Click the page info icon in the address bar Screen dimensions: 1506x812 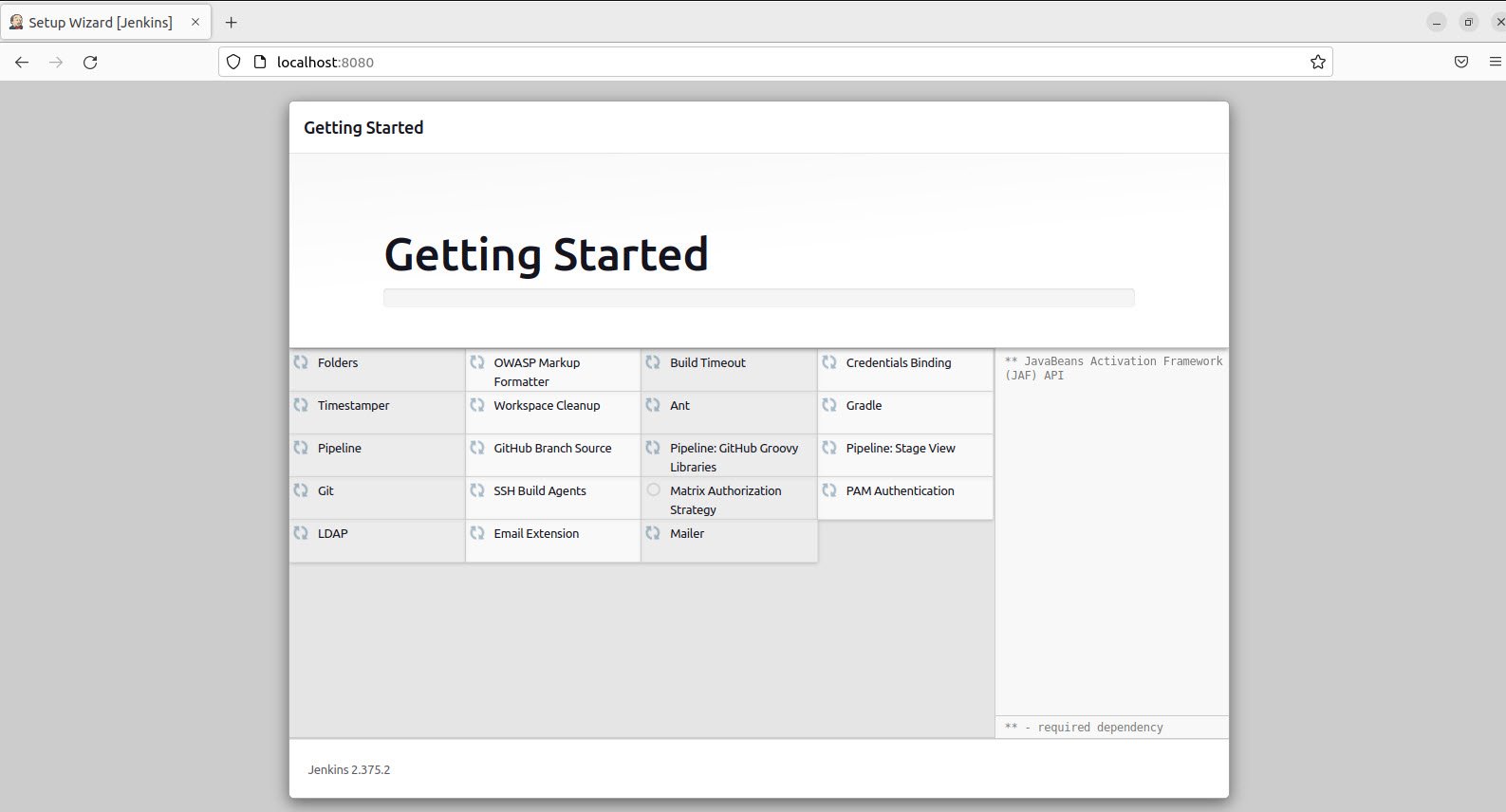[x=260, y=63]
